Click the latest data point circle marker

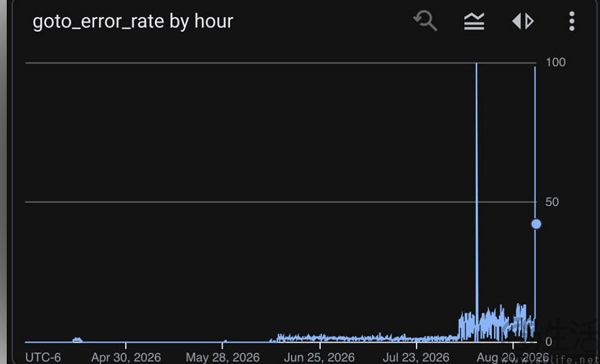[x=536, y=224]
